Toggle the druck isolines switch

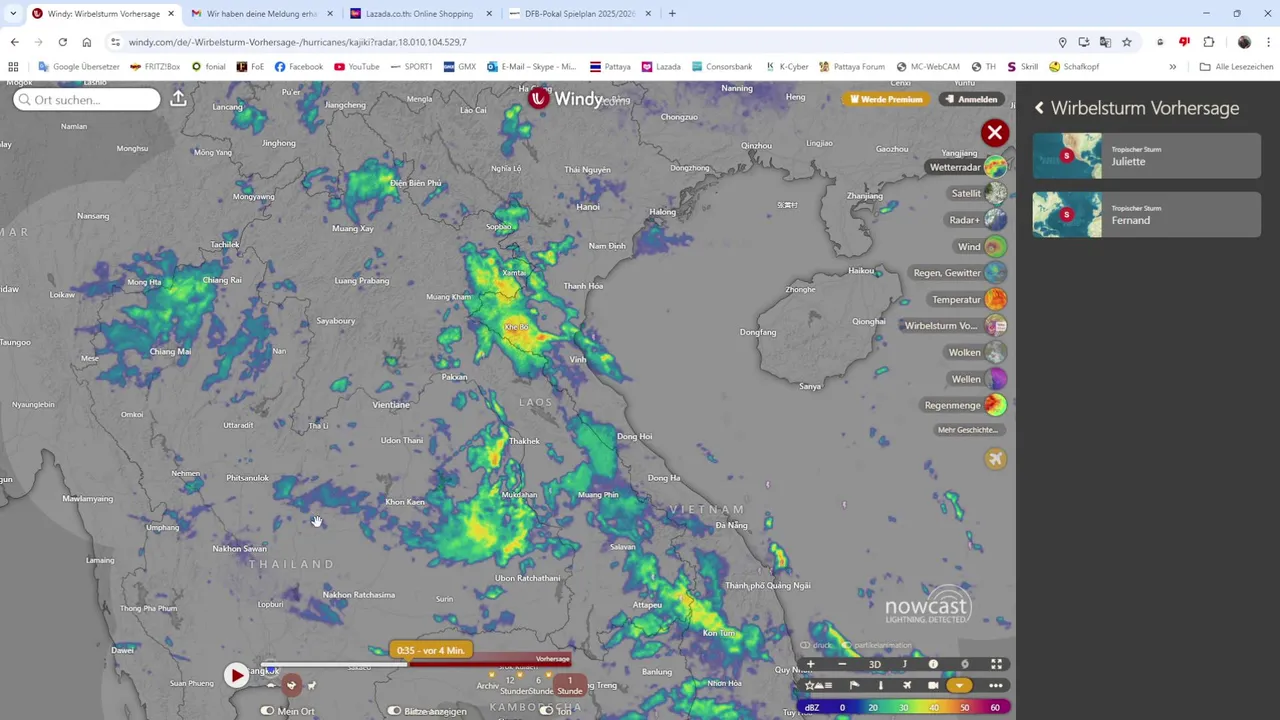tap(805, 645)
